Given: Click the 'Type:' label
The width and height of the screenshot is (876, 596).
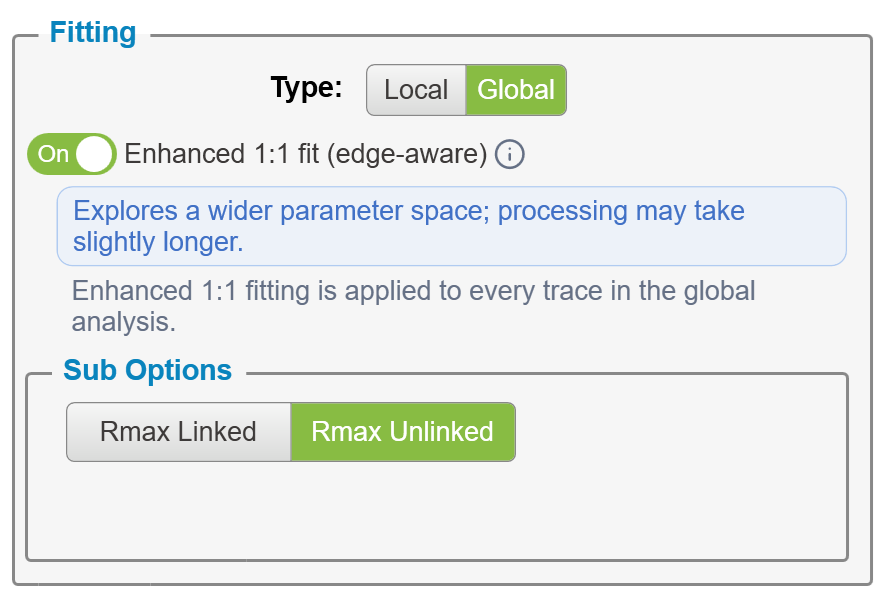Looking at the screenshot, I should pyautogui.click(x=306, y=88).
